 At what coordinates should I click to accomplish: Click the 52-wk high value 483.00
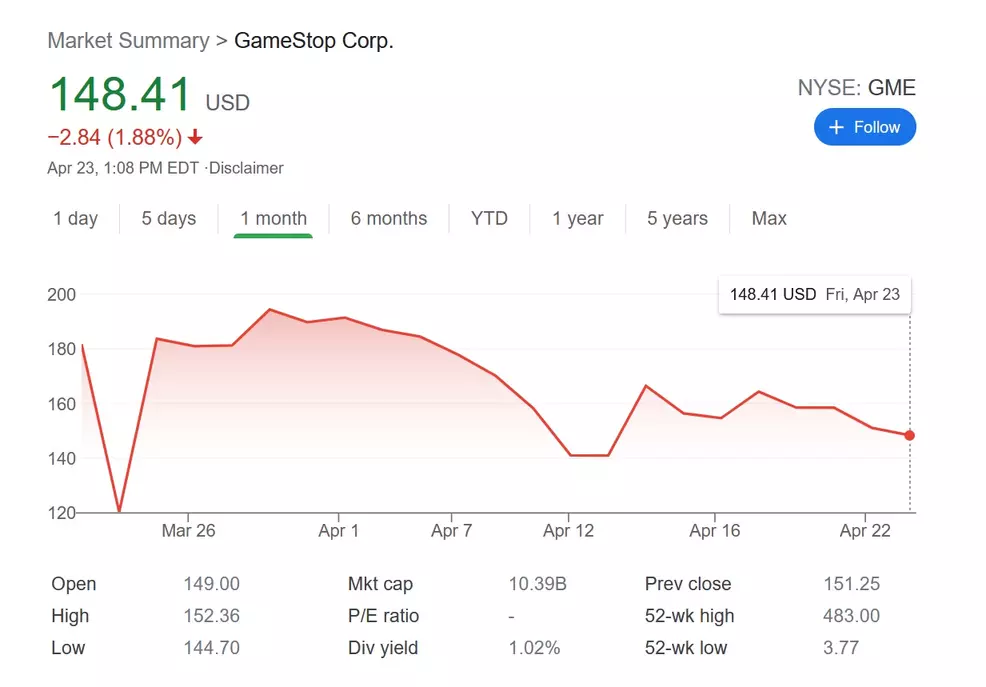(x=851, y=616)
